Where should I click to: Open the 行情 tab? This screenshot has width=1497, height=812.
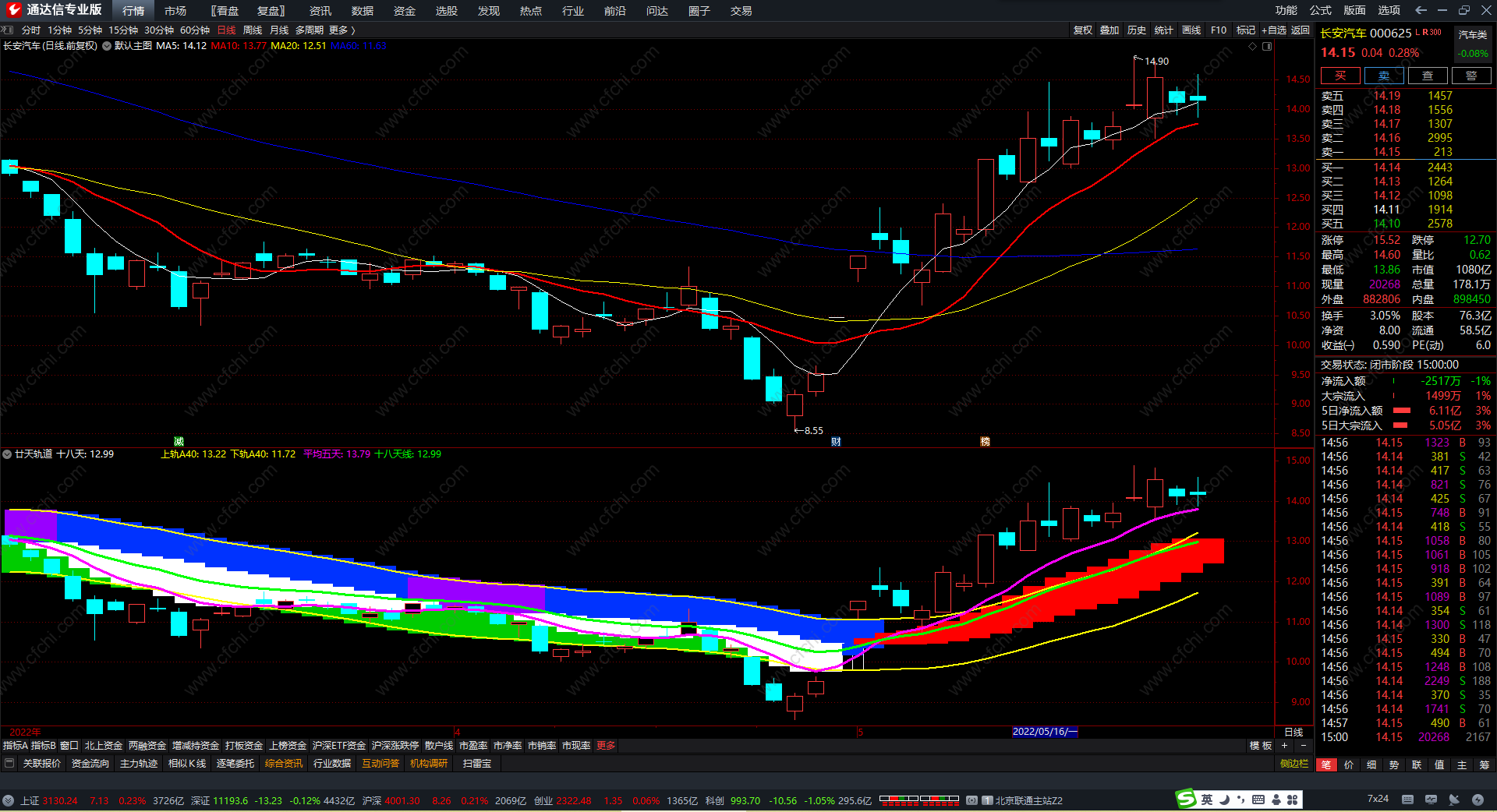click(x=133, y=11)
